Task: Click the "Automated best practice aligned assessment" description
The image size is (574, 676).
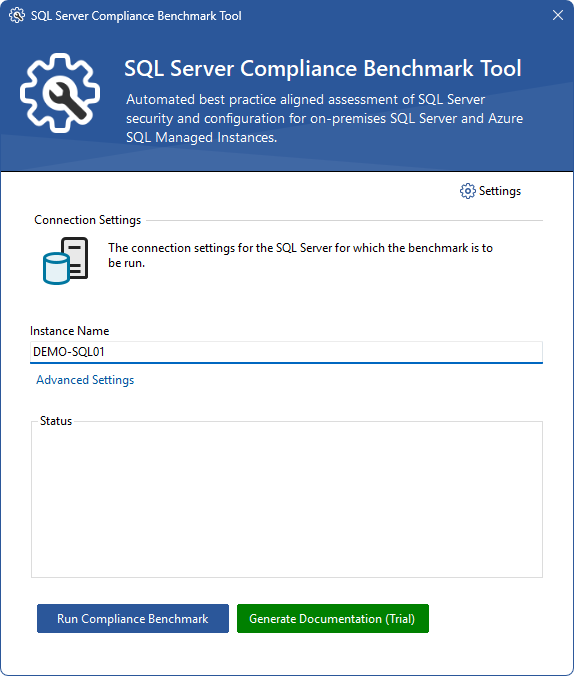Action: click(324, 119)
